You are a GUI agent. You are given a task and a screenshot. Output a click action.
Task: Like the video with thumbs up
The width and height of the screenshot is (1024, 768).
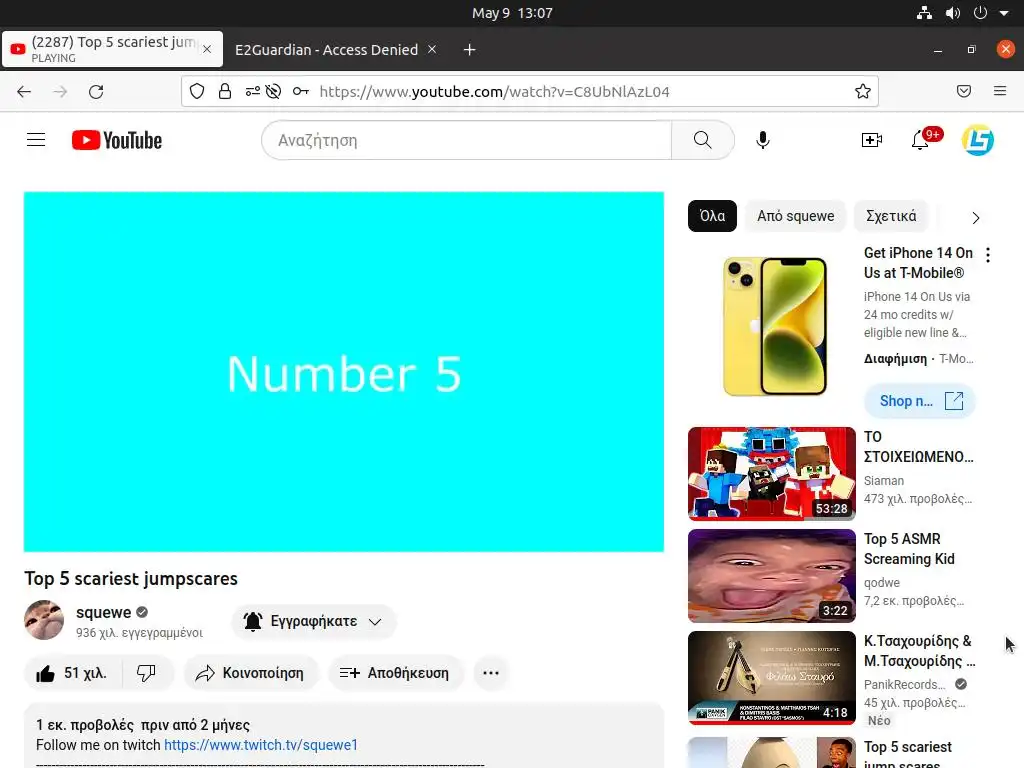[x=72, y=673]
